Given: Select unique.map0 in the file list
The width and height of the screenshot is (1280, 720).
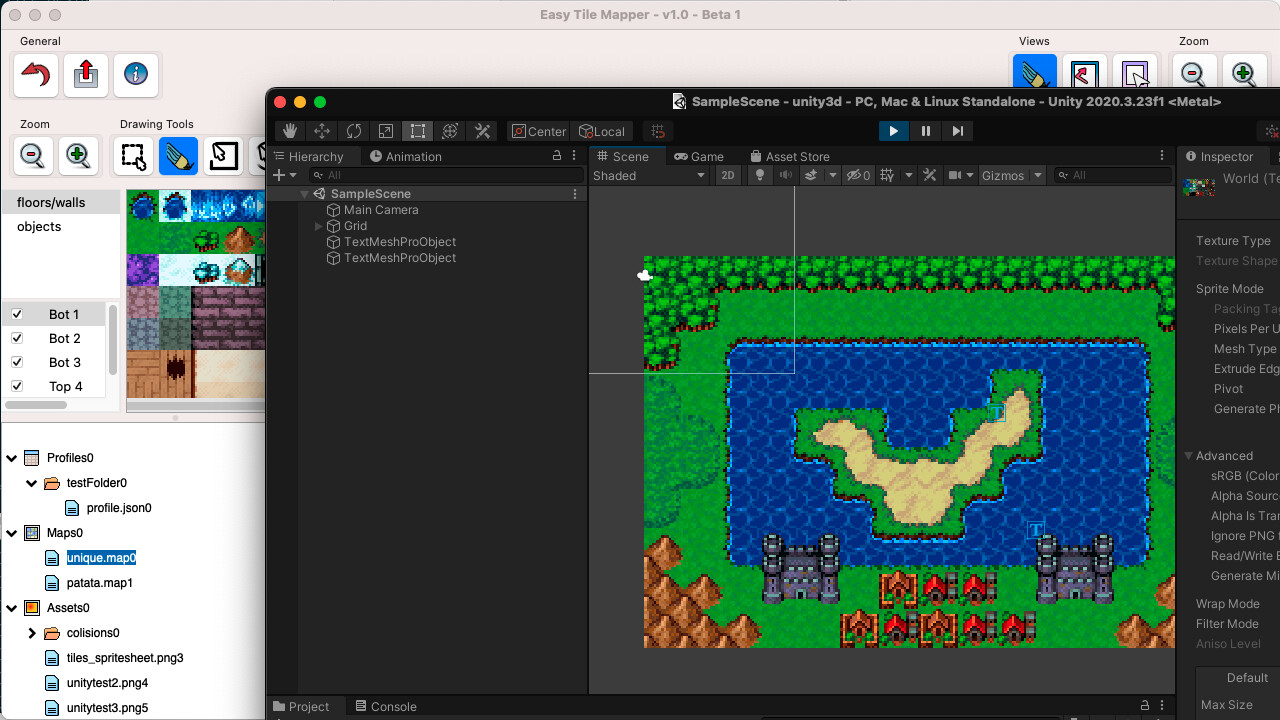Looking at the screenshot, I should (x=100, y=558).
